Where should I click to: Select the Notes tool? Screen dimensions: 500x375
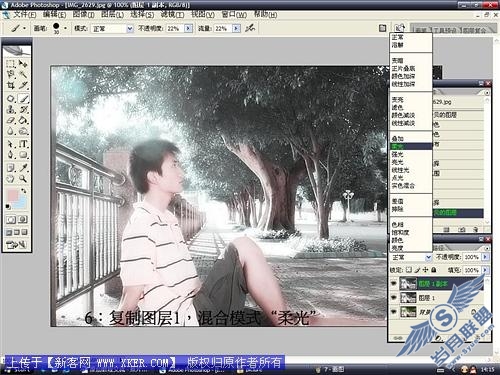tap(11, 168)
